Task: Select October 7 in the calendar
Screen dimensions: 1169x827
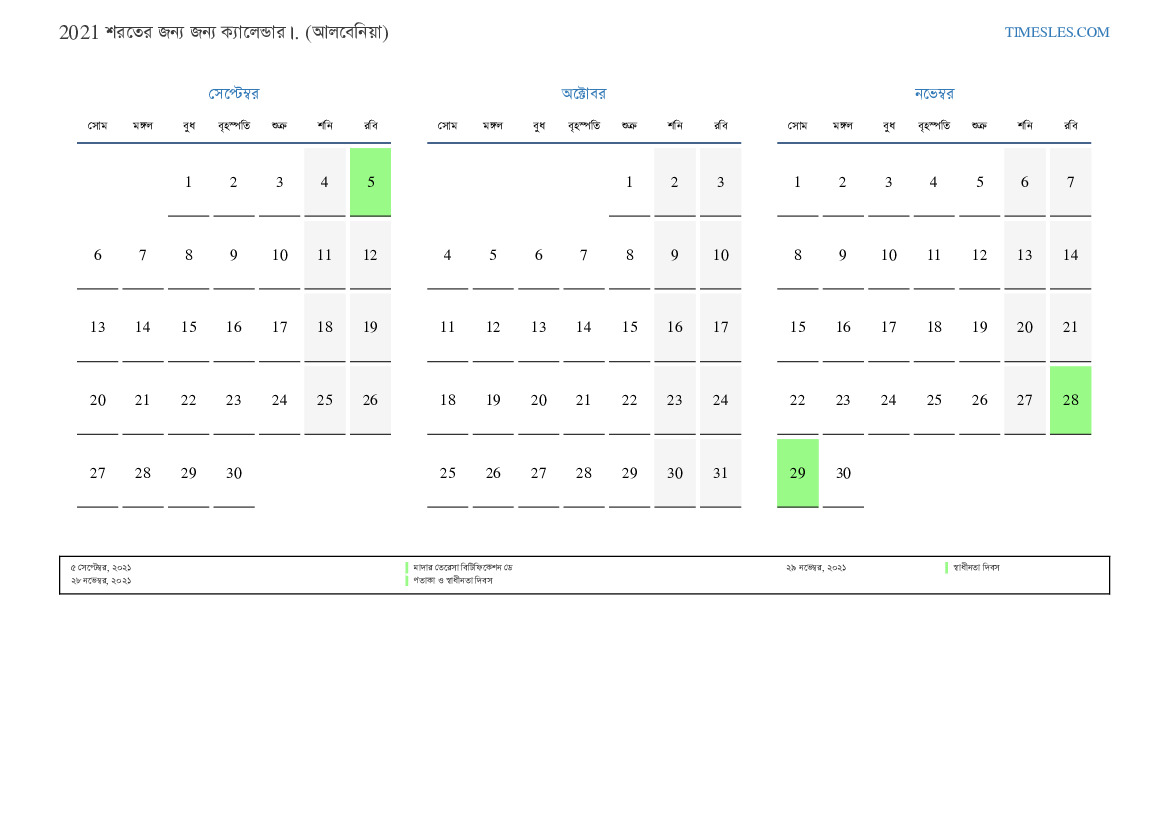Action: click(584, 255)
